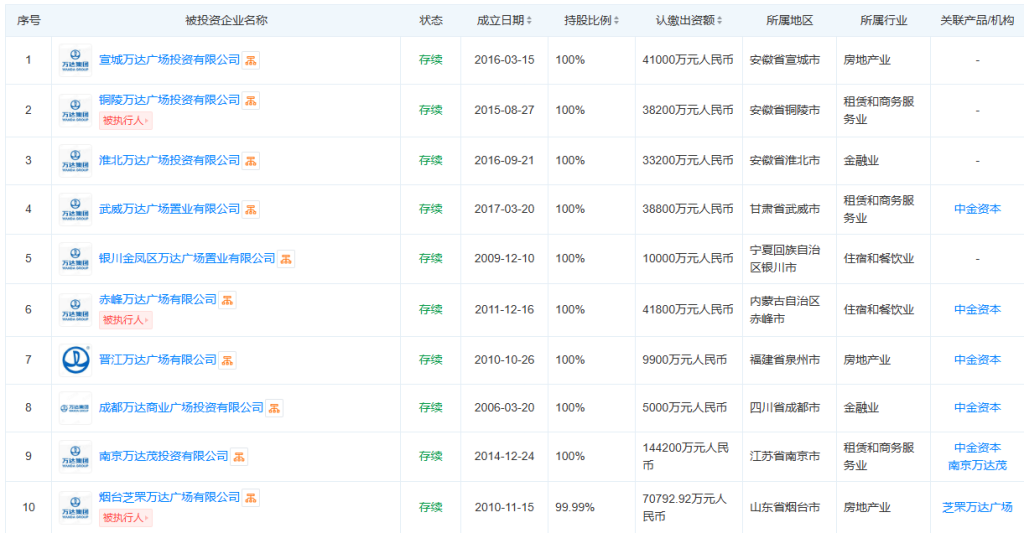The height and width of the screenshot is (533, 1024).
Task: Click the 南京万达茂 related product link
Action: [977, 466]
